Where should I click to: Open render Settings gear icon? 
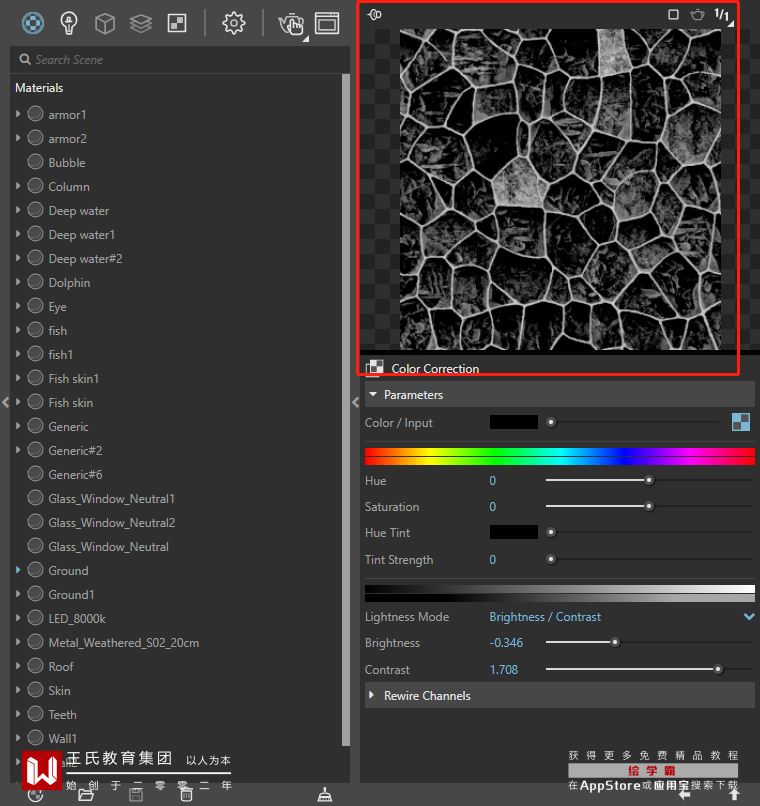(234, 22)
